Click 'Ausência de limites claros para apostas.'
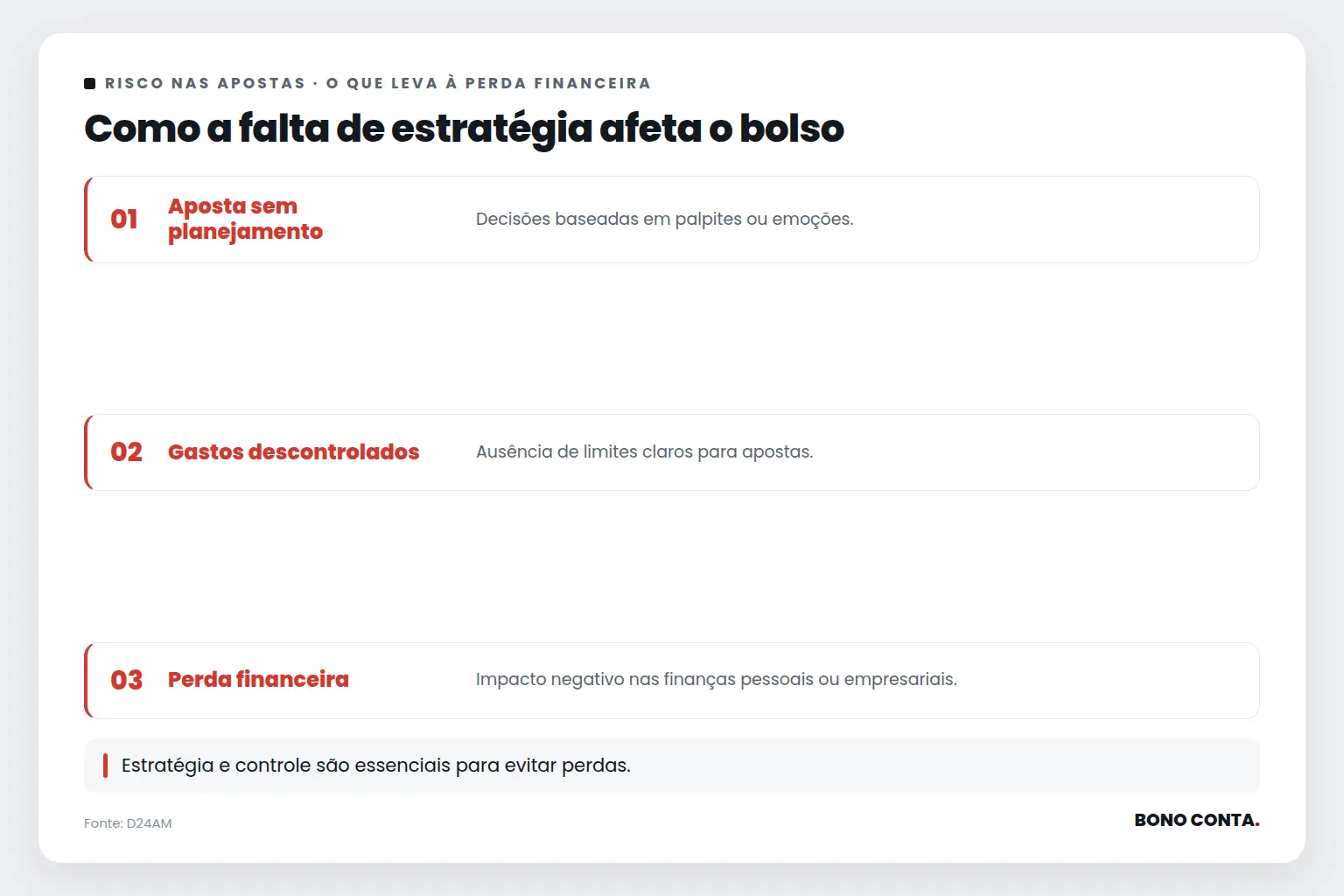1344x896 pixels. [x=644, y=451]
